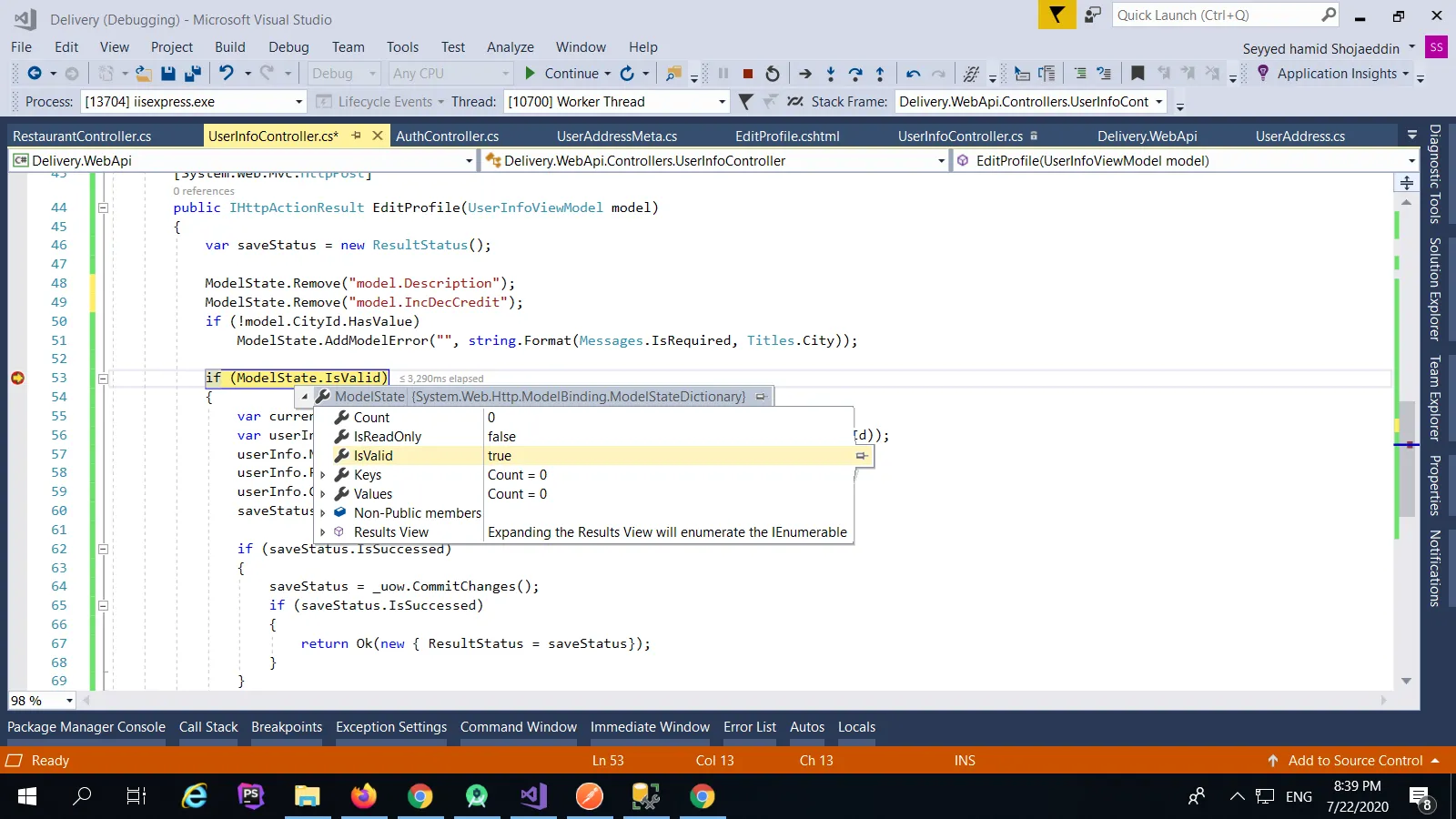Toggle pin on the UserInfoController.cs* tab

356,136
